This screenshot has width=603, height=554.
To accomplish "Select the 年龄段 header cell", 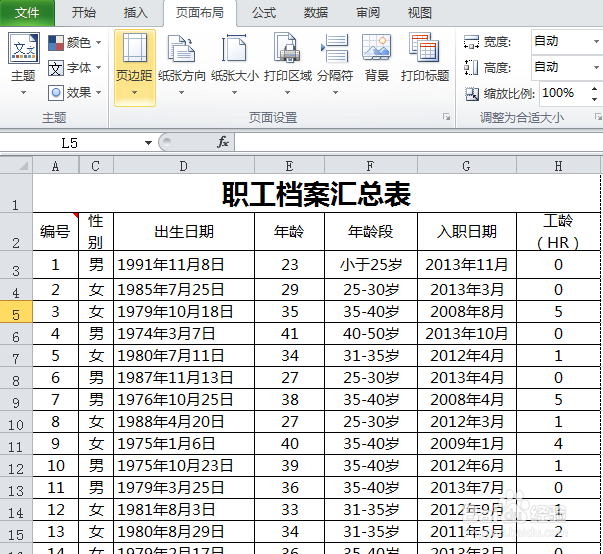I will (371, 232).
